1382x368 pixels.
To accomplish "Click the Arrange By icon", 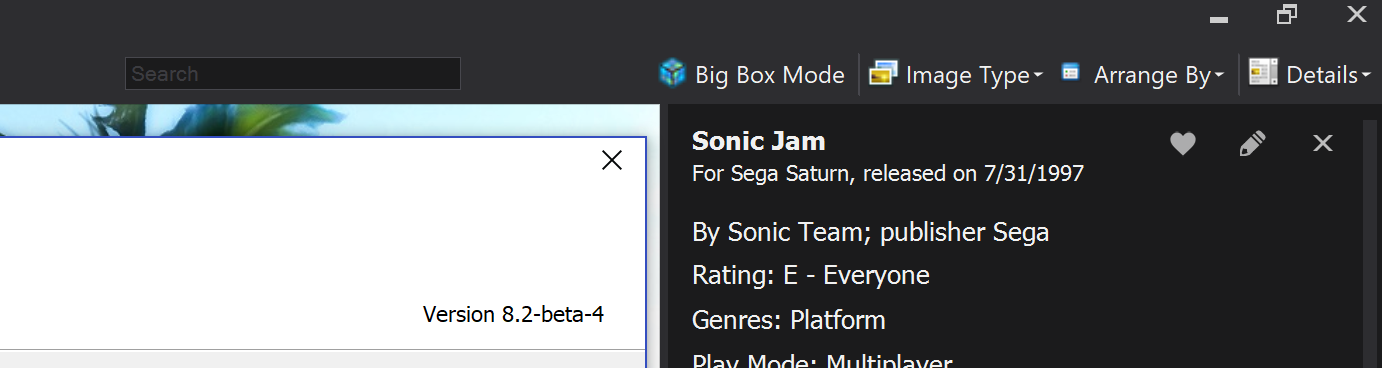I will (x=1070, y=72).
